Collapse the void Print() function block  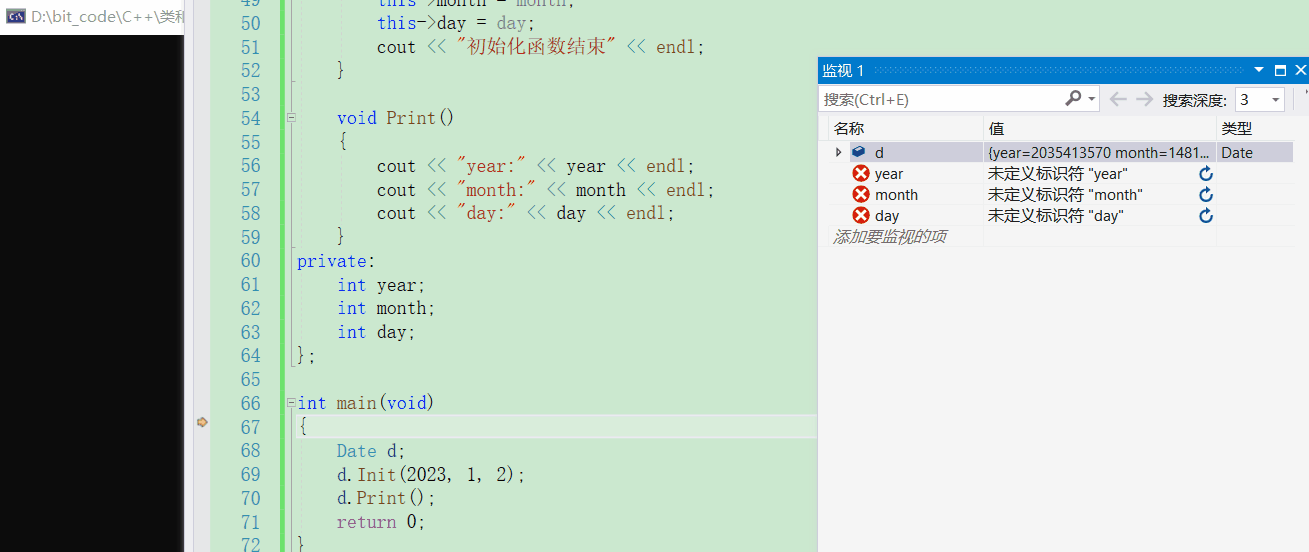(291, 118)
